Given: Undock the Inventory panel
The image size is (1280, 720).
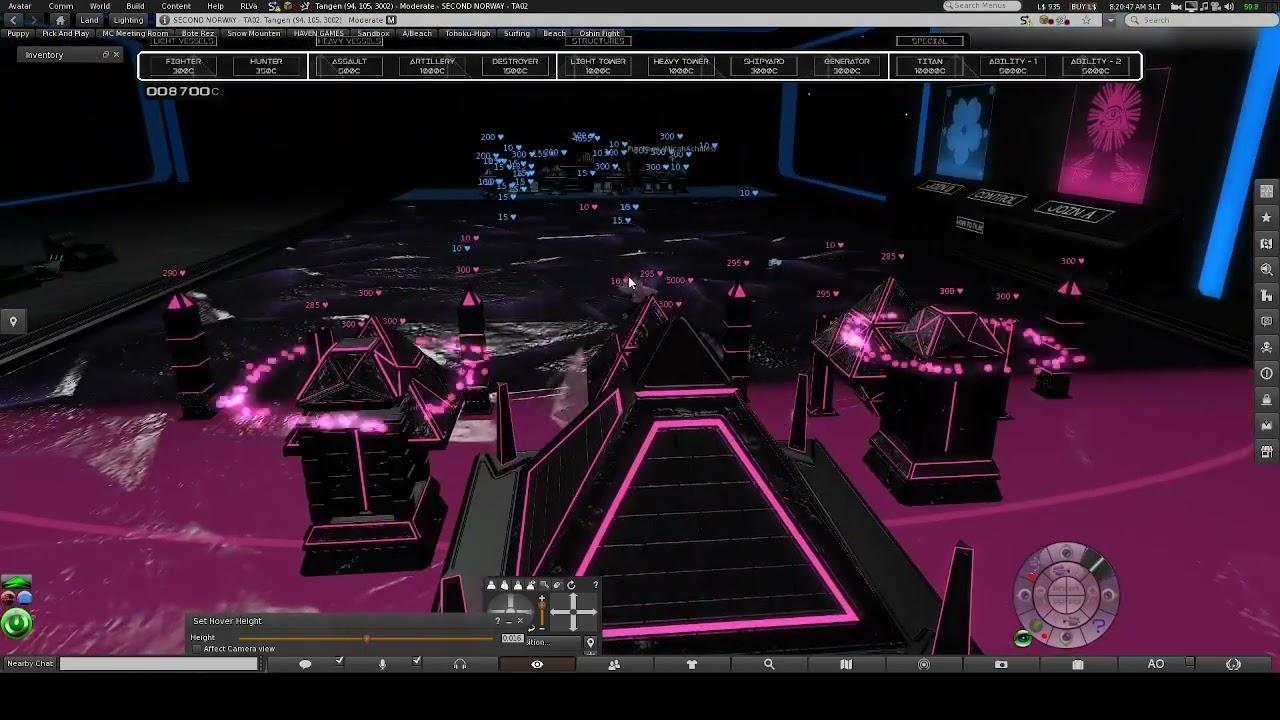Looking at the screenshot, I should pyautogui.click(x=105, y=55).
